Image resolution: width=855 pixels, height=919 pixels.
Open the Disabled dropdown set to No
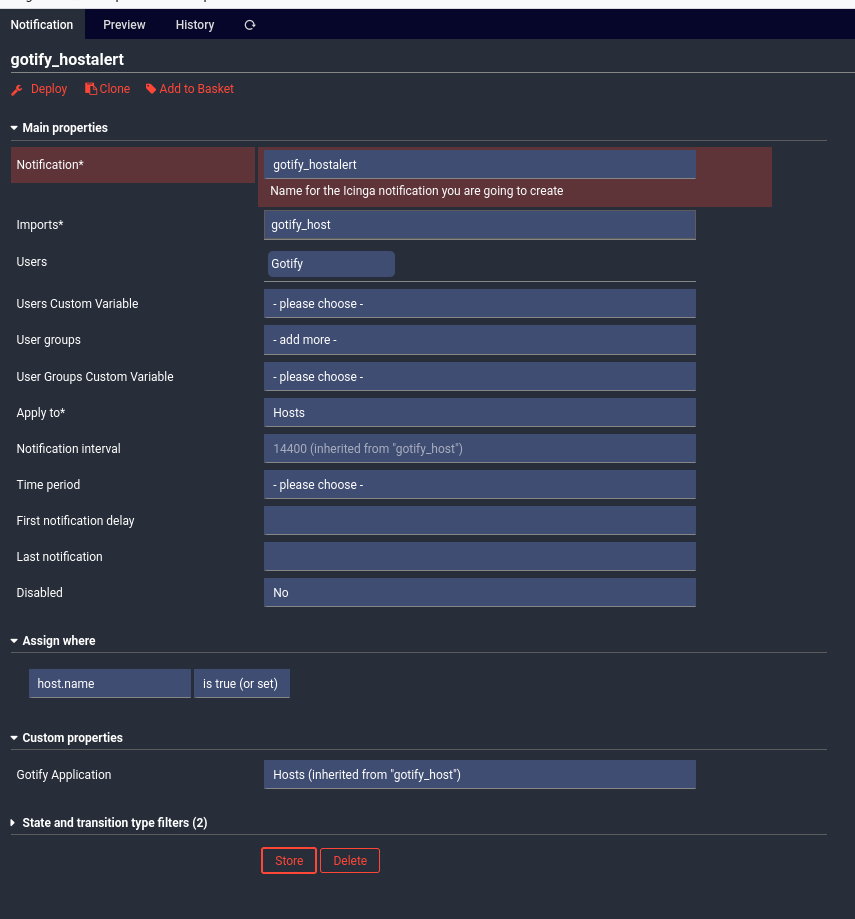pos(479,593)
